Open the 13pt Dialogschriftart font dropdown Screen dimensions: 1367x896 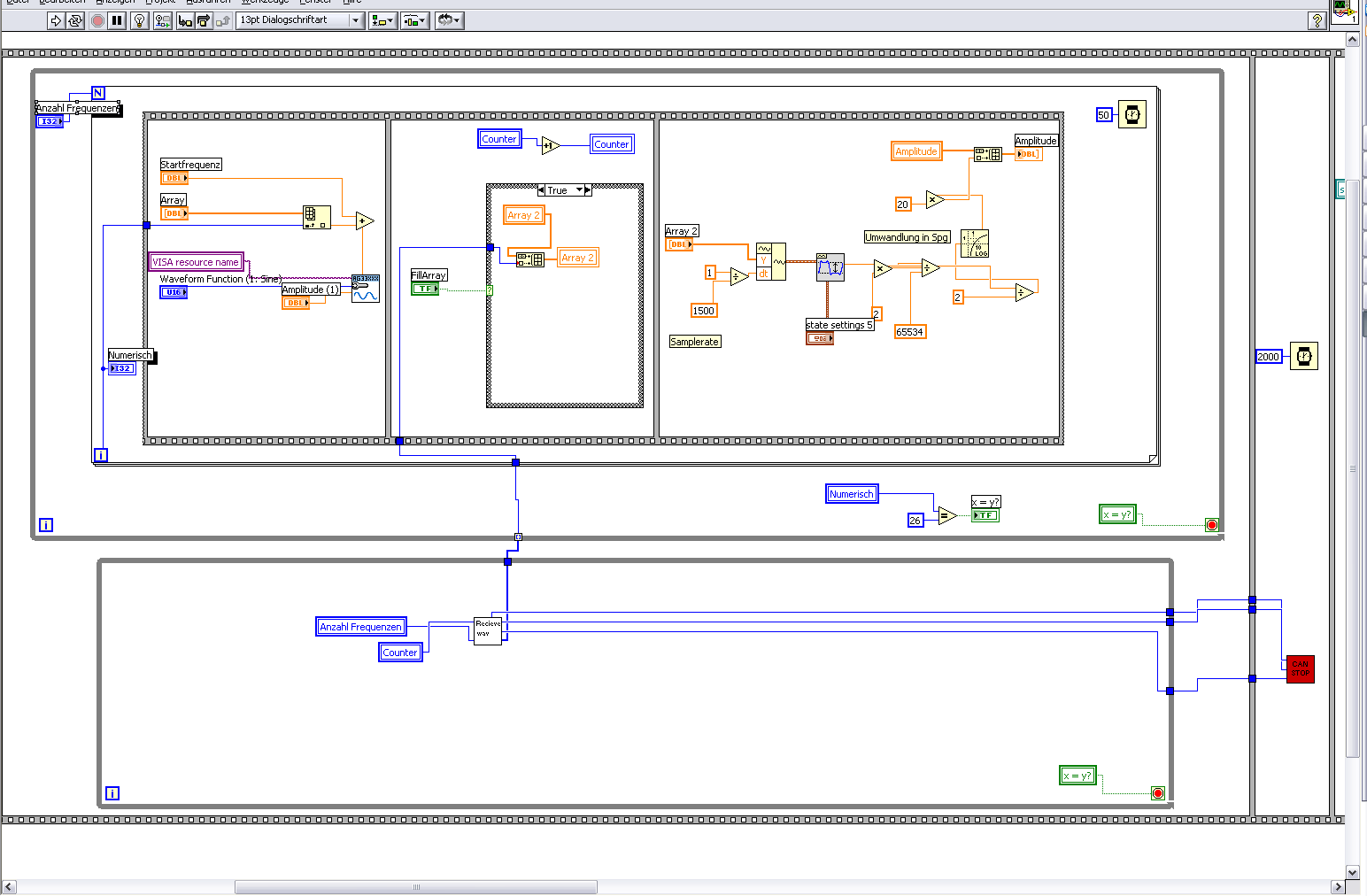301,20
